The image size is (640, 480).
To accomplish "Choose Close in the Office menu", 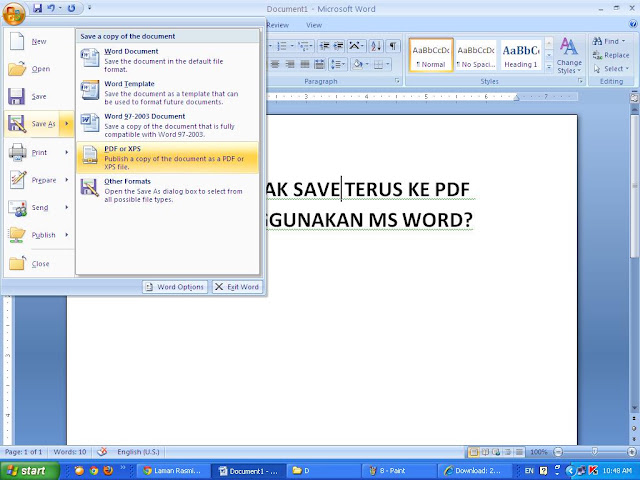I will click(x=39, y=264).
